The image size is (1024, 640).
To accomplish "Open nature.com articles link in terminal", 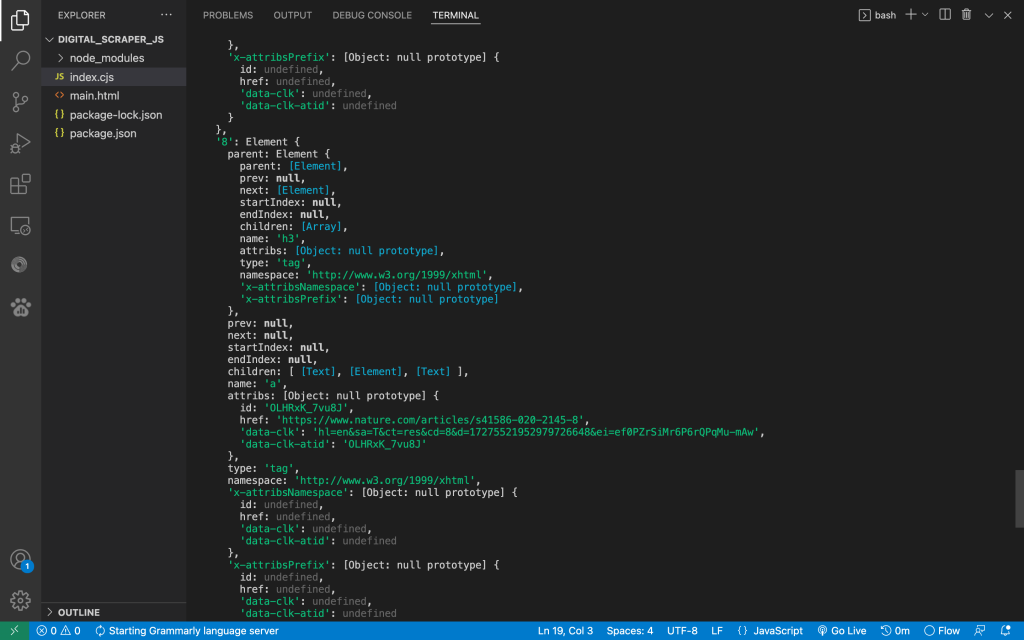I will [x=431, y=420].
